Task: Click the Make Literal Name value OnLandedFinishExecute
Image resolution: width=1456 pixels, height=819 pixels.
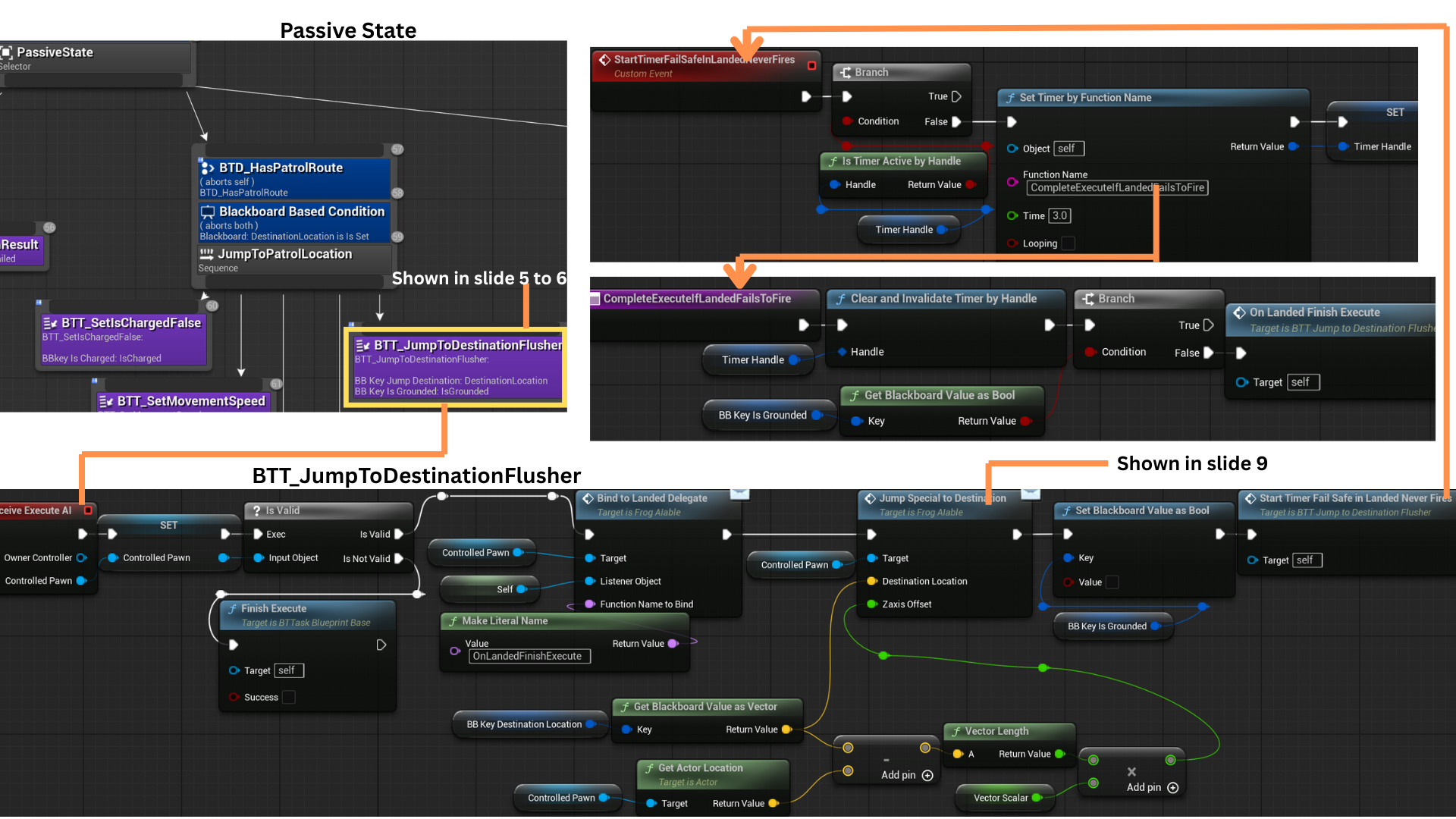Action: click(x=529, y=656)
